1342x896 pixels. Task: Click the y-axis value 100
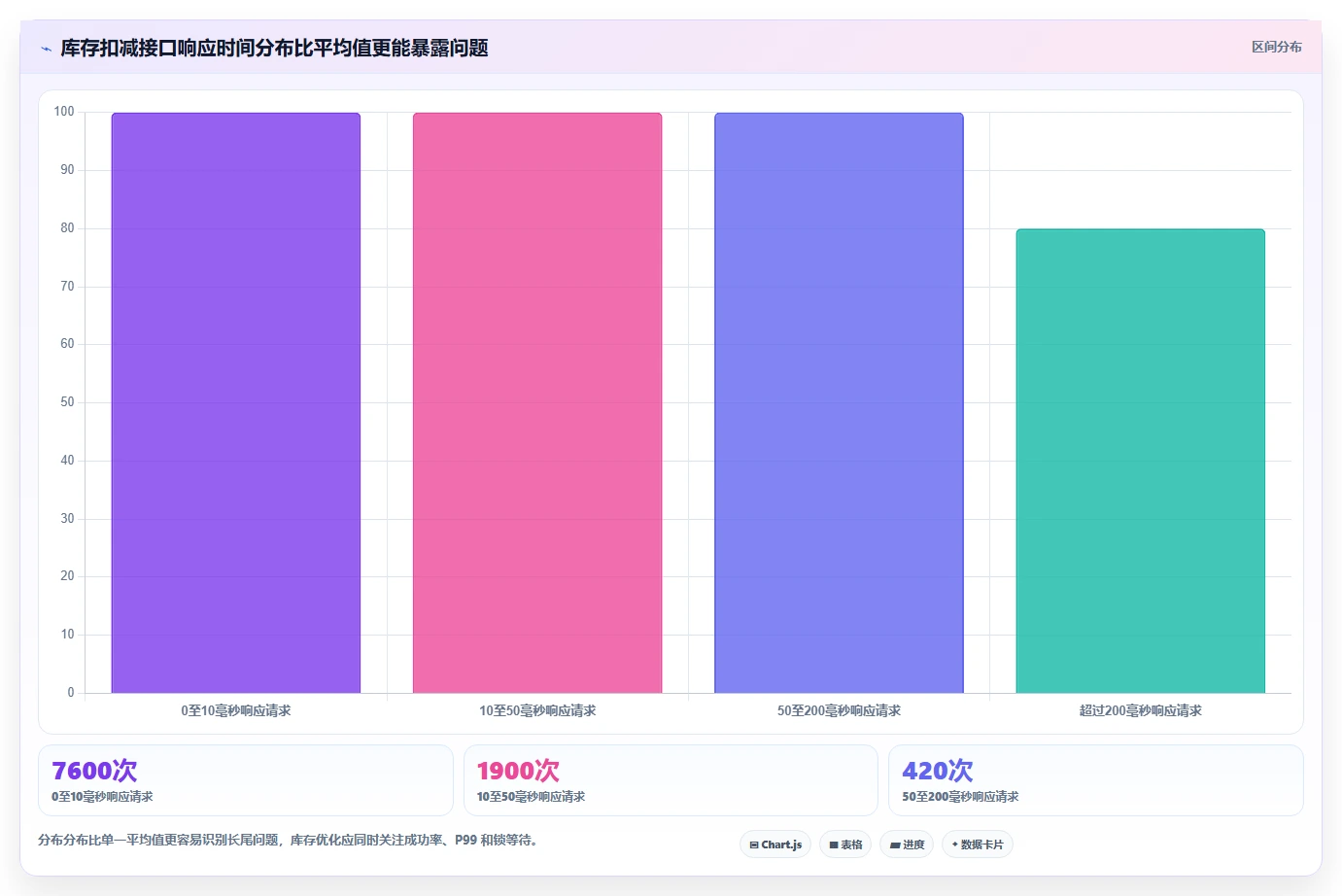coord(64,112)
